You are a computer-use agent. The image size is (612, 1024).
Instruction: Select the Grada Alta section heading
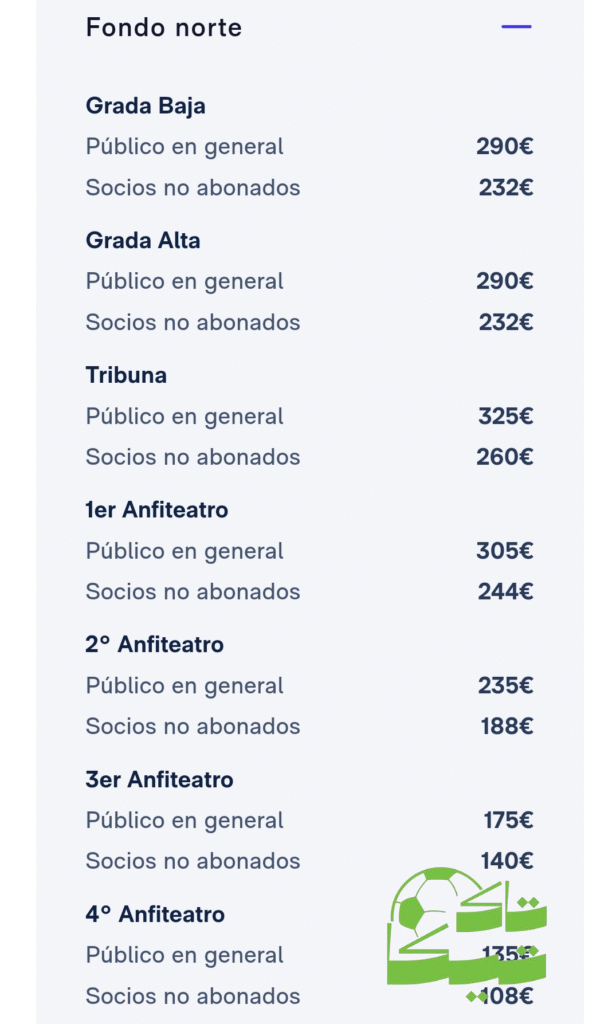coord(143,241)
